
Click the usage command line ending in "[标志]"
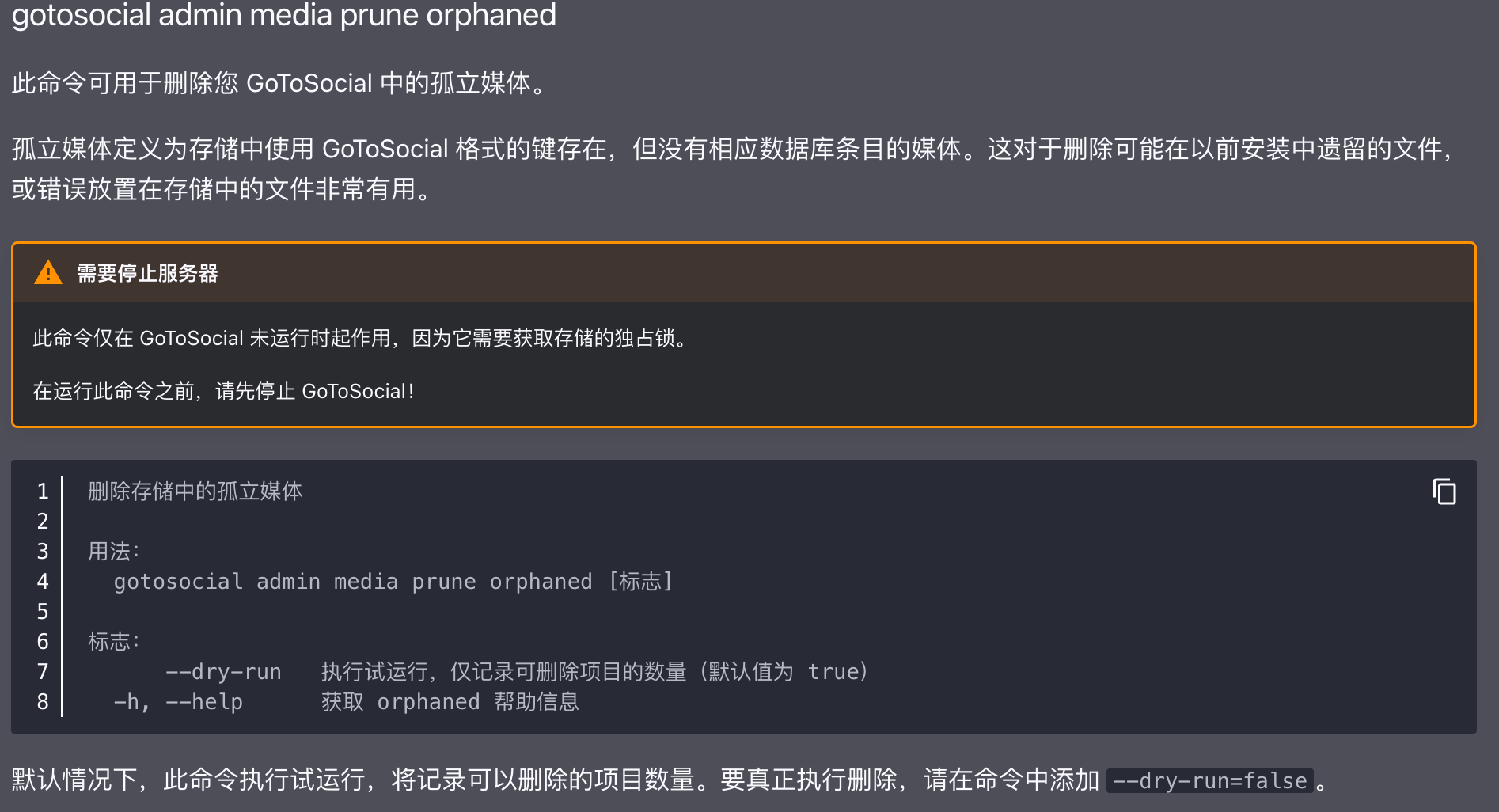click(x=393, y=582)
